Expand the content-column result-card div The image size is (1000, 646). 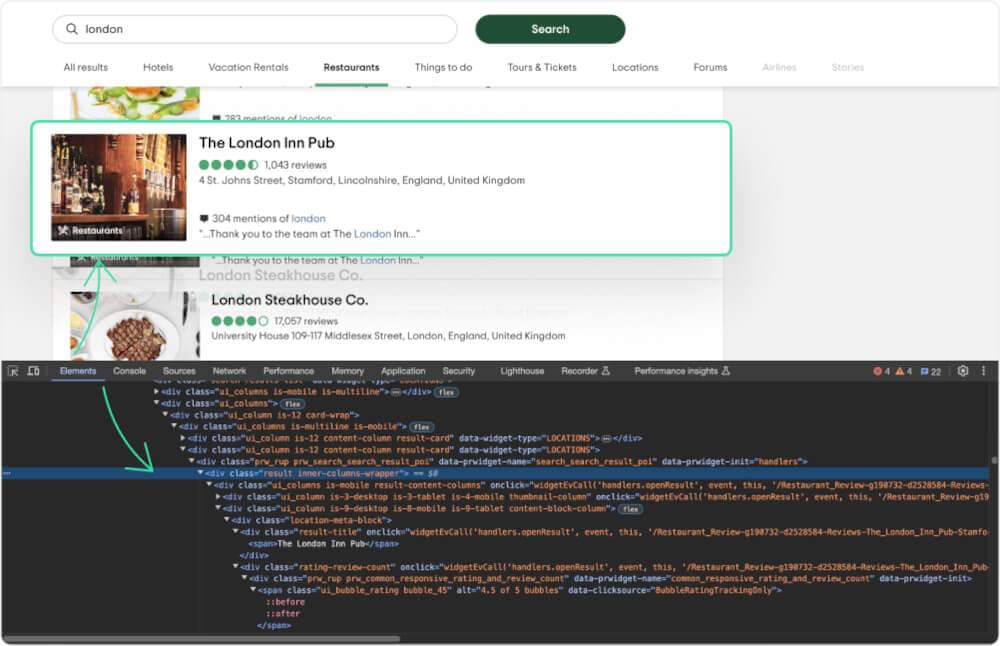185,438
